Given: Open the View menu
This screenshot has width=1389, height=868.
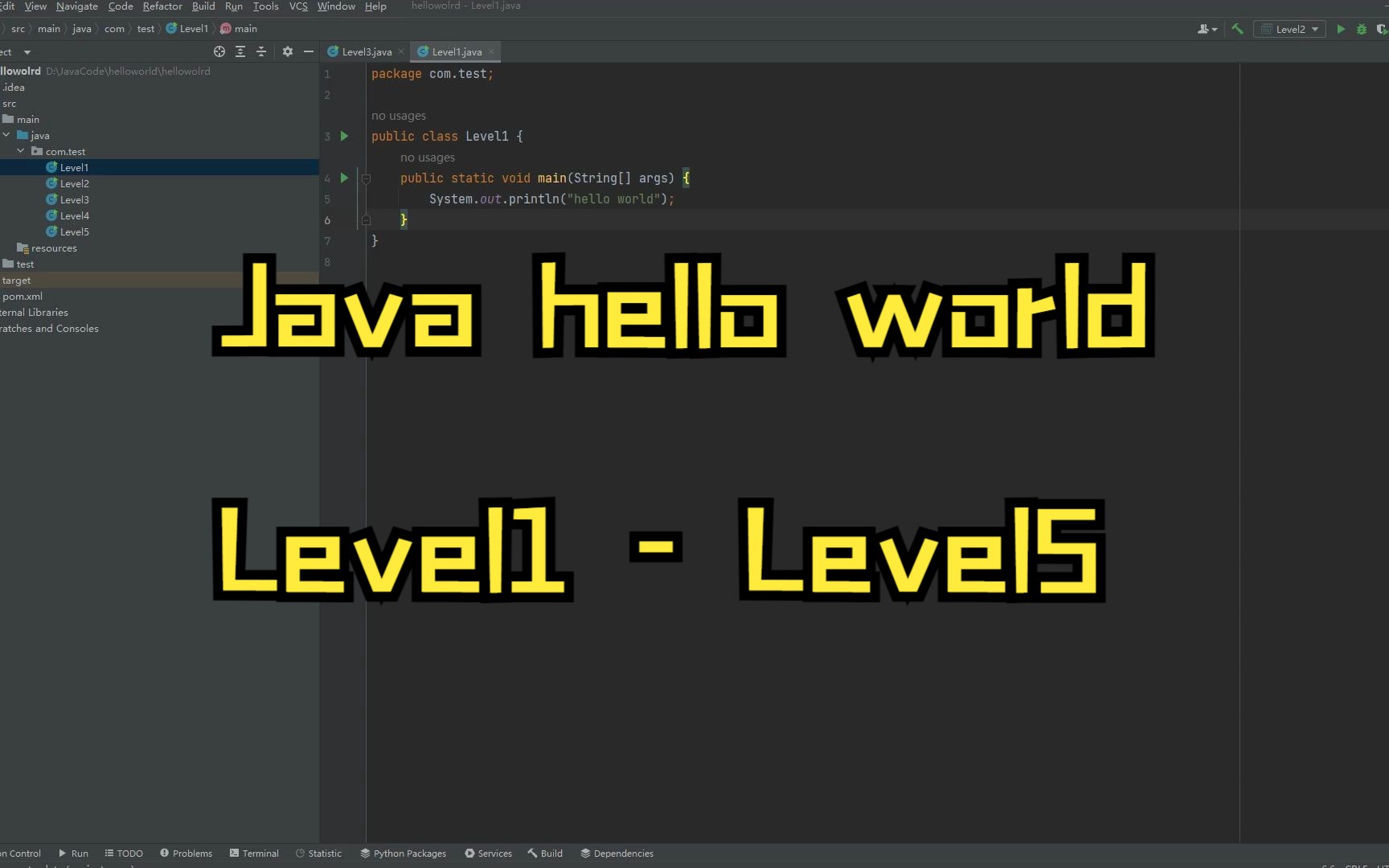Looking at the screenshot, I should 35,6.
